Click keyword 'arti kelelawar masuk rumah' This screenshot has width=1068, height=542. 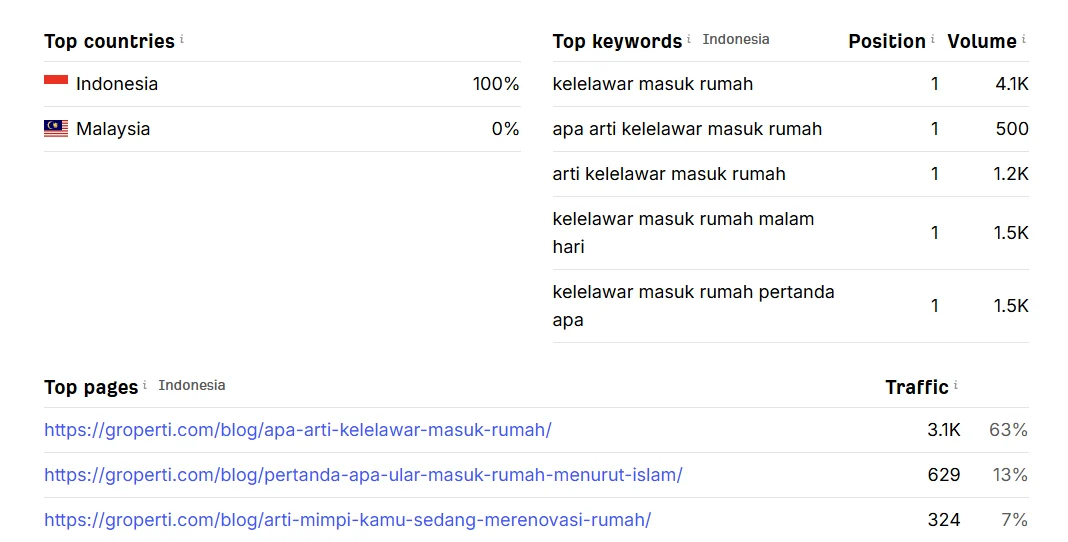(669, 174)
